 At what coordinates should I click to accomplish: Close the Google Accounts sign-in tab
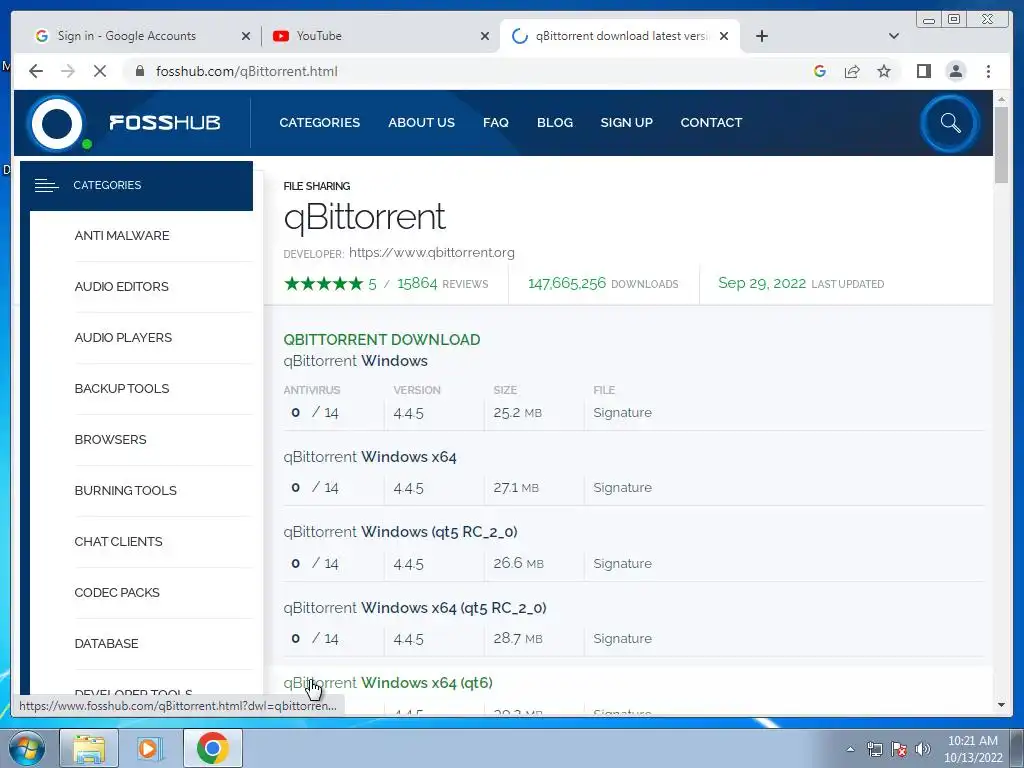(x=246, y=36)
